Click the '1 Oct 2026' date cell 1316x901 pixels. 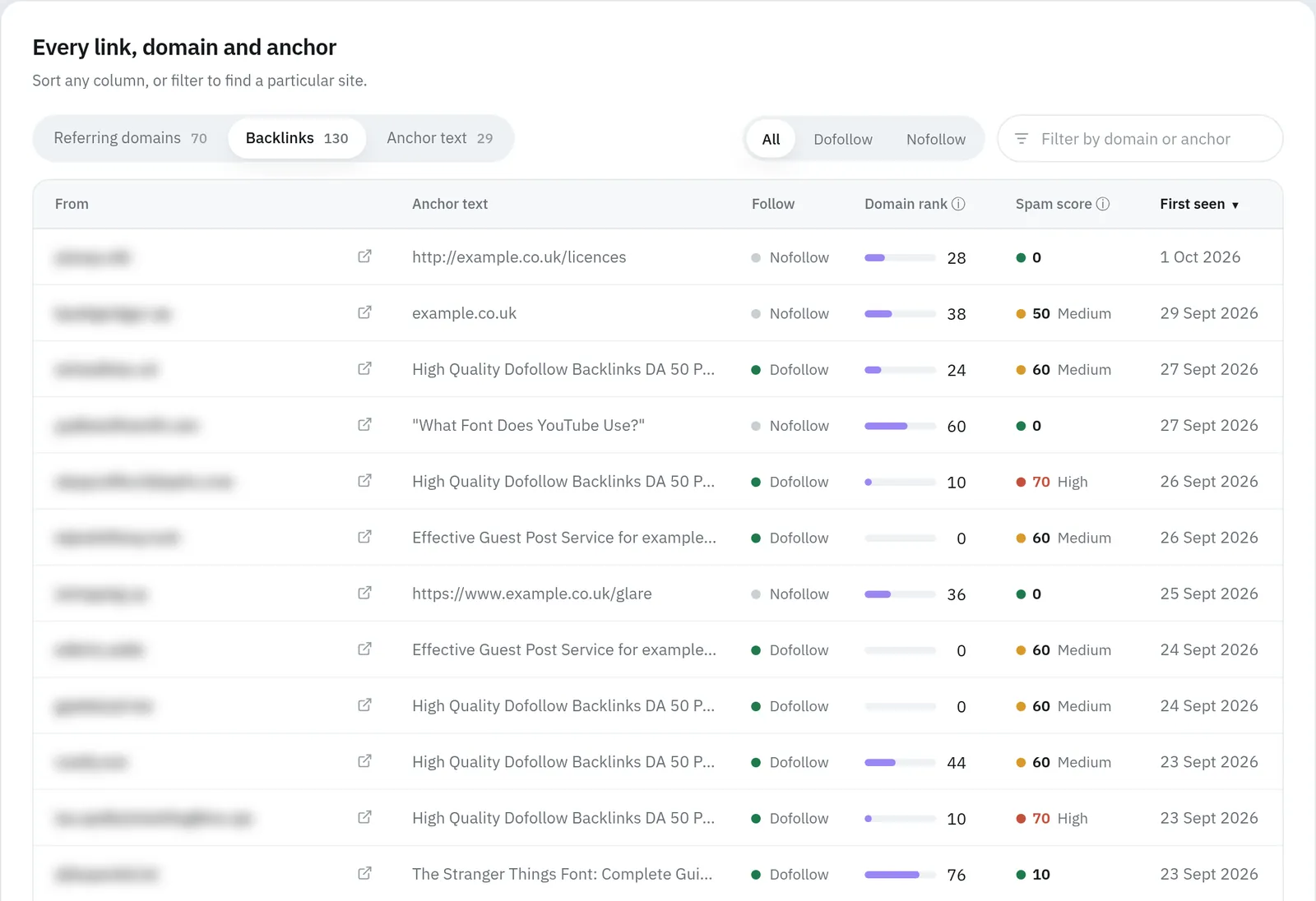pos(1200,257)
